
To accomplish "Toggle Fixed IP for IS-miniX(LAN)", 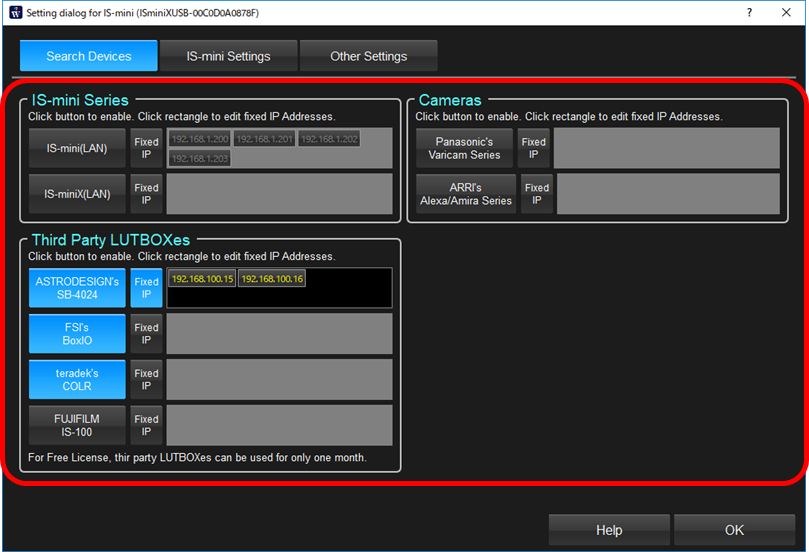I will (147, 194).
